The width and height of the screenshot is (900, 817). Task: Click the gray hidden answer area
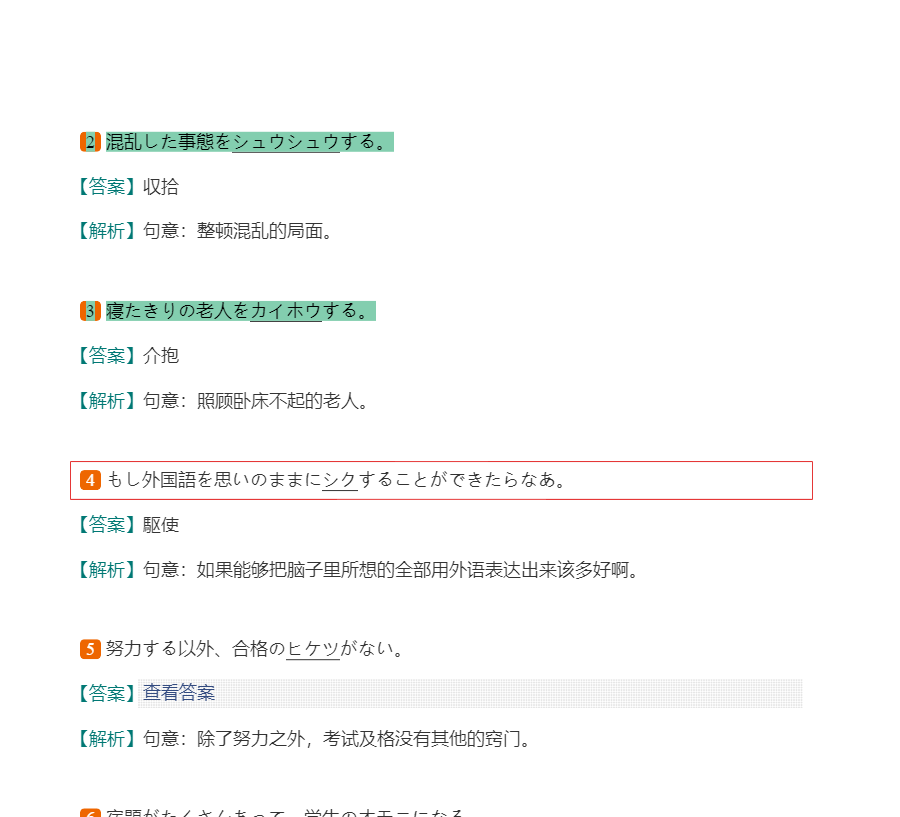(470, 694)
